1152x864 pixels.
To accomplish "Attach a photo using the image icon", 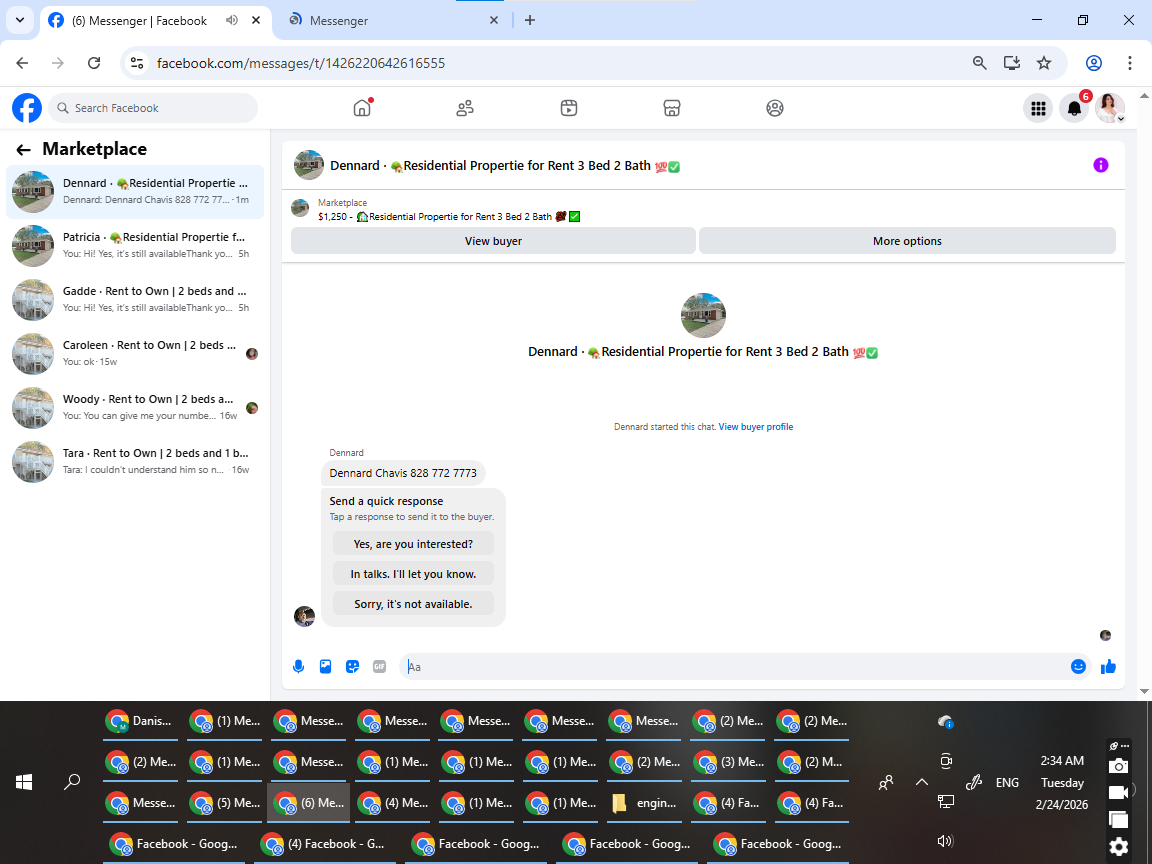I will 325,666.
